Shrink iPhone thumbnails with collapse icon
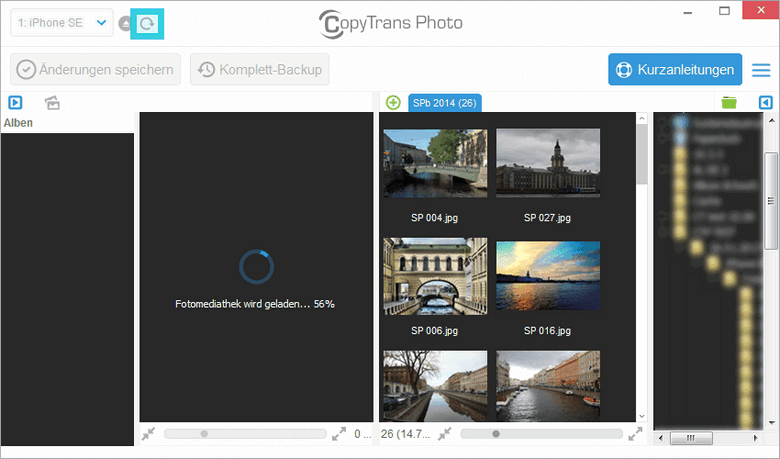Image resolution: width=780 pixels, height=459 pixels. point(148,434)
